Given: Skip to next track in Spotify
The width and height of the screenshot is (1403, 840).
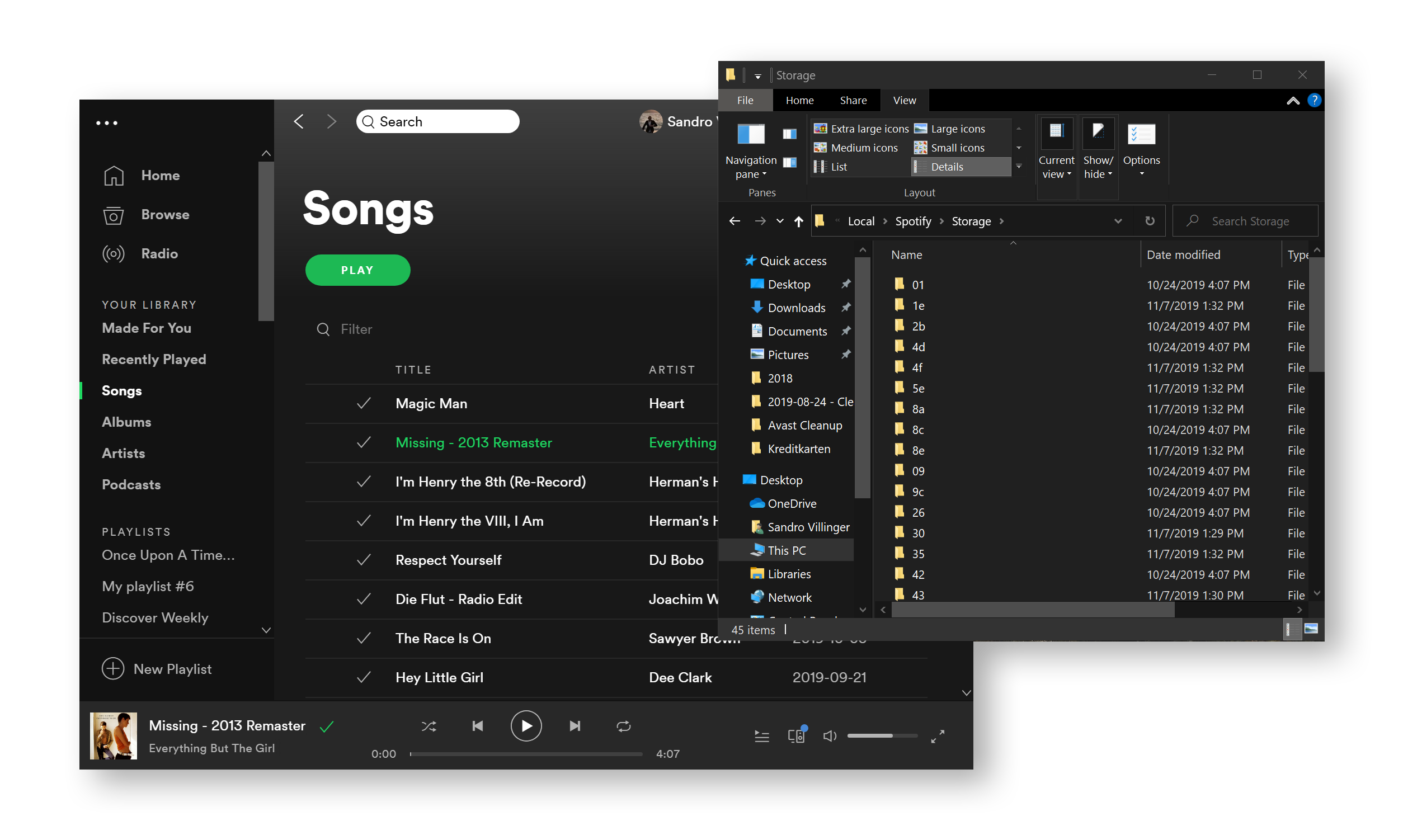Looking at the screenshot, I should [x=575, y=726].
